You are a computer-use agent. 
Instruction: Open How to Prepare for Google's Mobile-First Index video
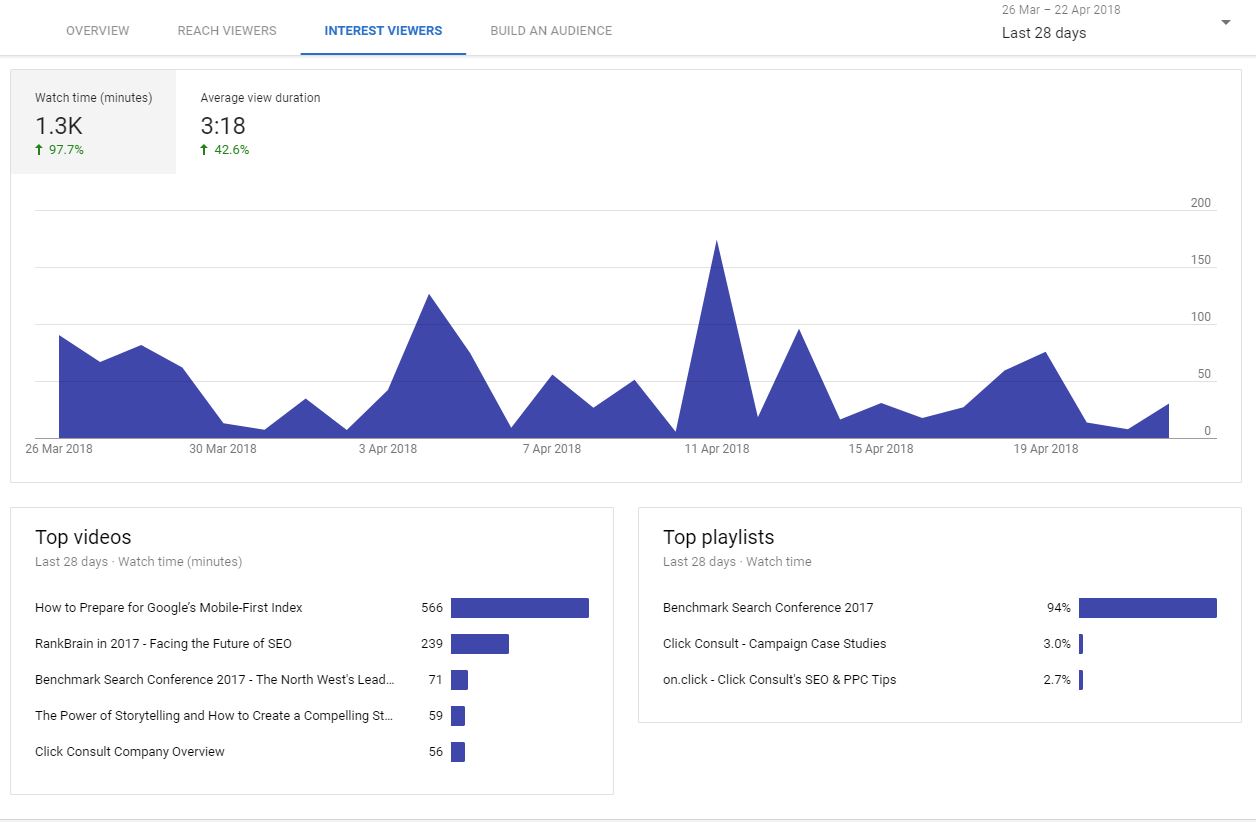(168, 608)
